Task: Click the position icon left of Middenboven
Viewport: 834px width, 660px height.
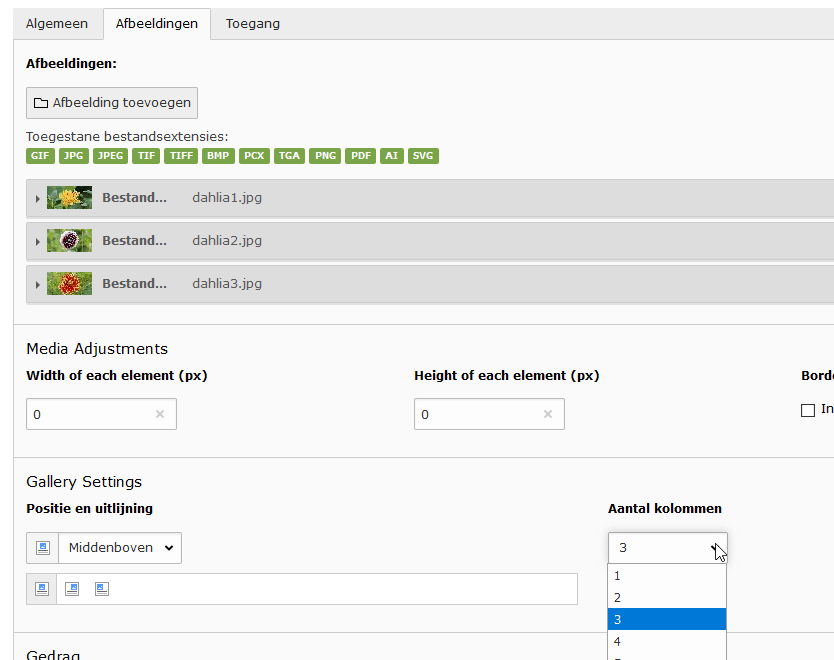Action: tap(42, 548)
